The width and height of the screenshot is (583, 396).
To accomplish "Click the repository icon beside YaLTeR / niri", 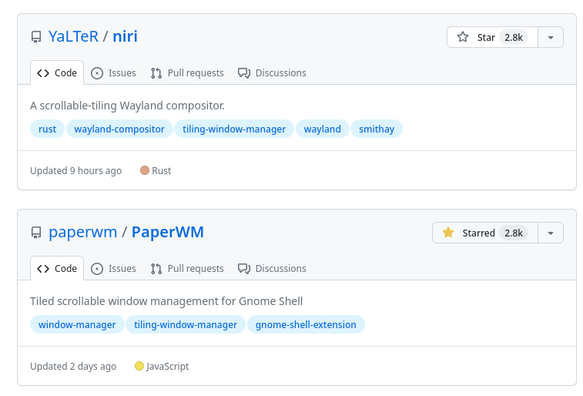I will (x=36, y=37).
